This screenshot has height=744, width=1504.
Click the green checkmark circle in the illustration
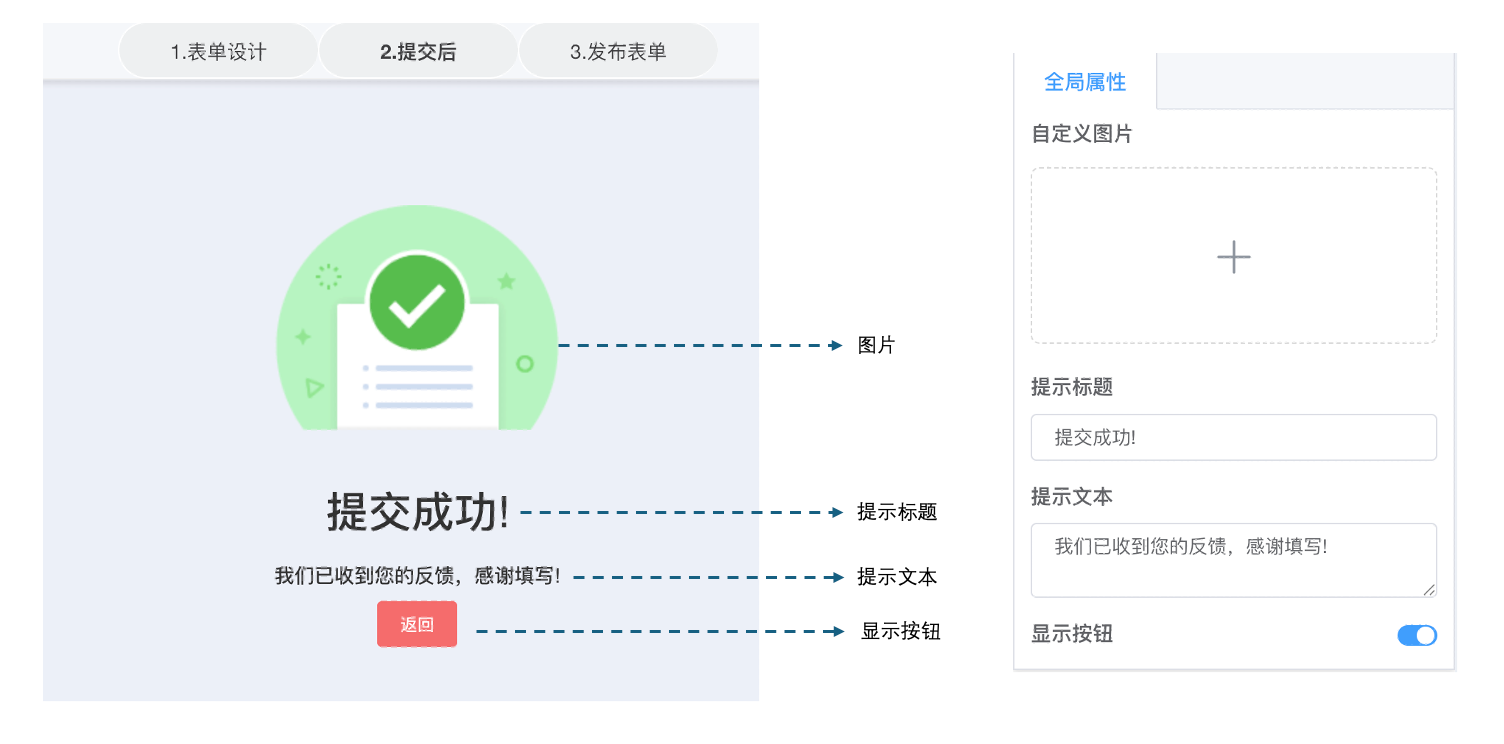tap(416, 302)
